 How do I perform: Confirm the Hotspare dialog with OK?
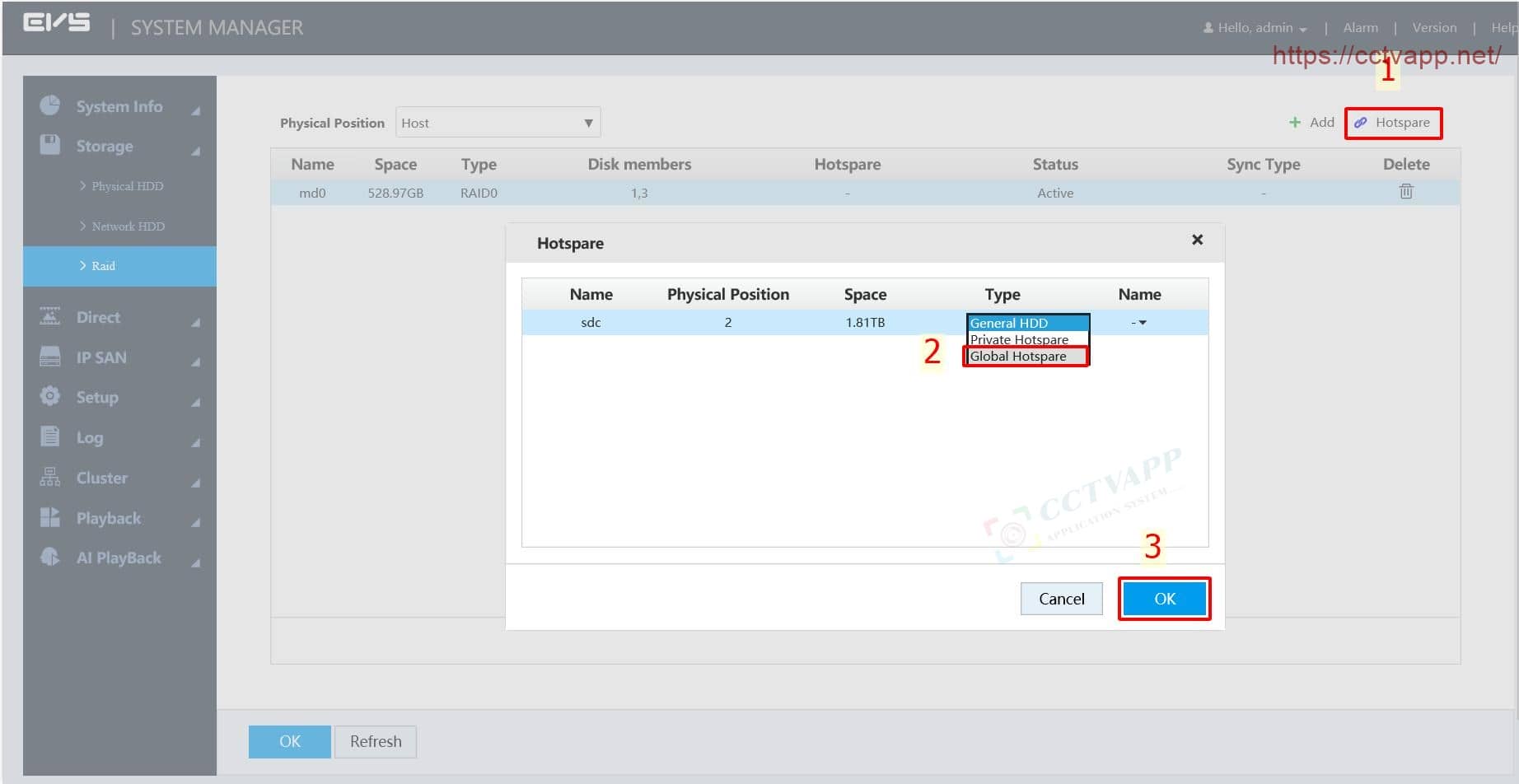coord(1164,599)
